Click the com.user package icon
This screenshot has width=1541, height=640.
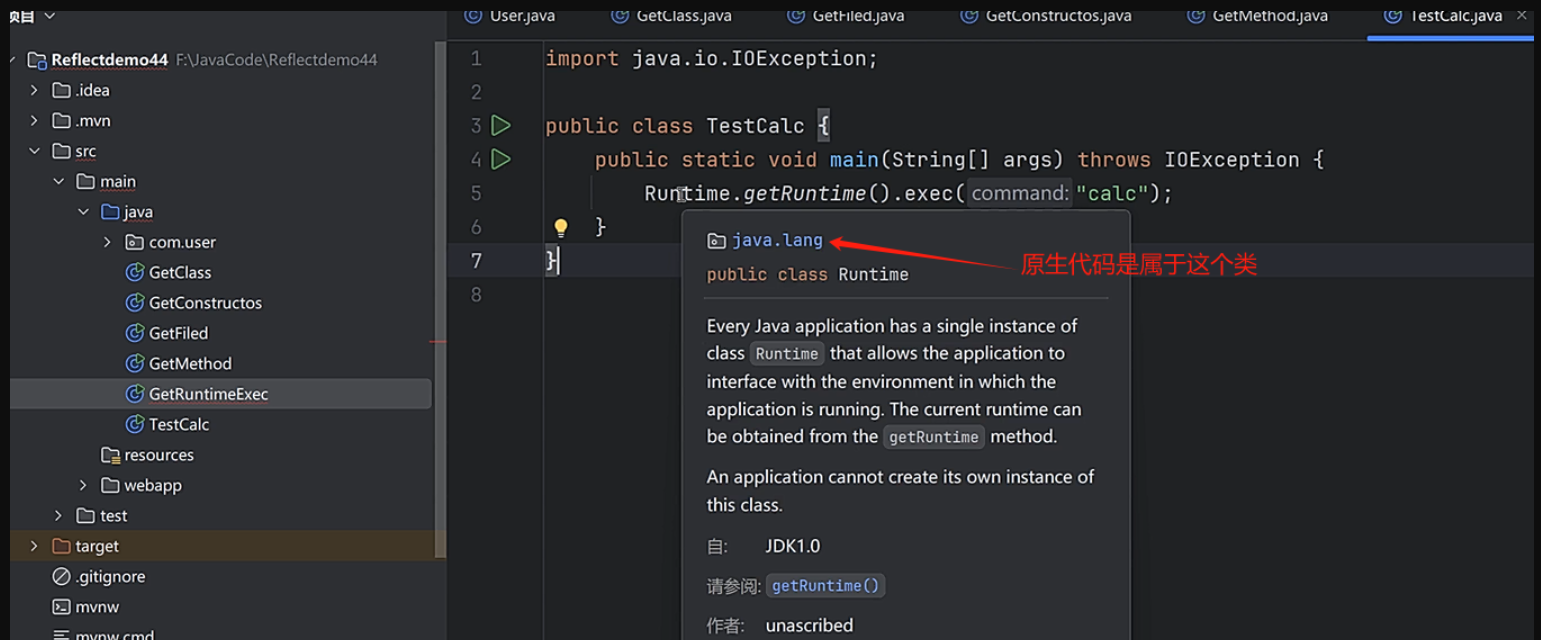tap(134, 242)
